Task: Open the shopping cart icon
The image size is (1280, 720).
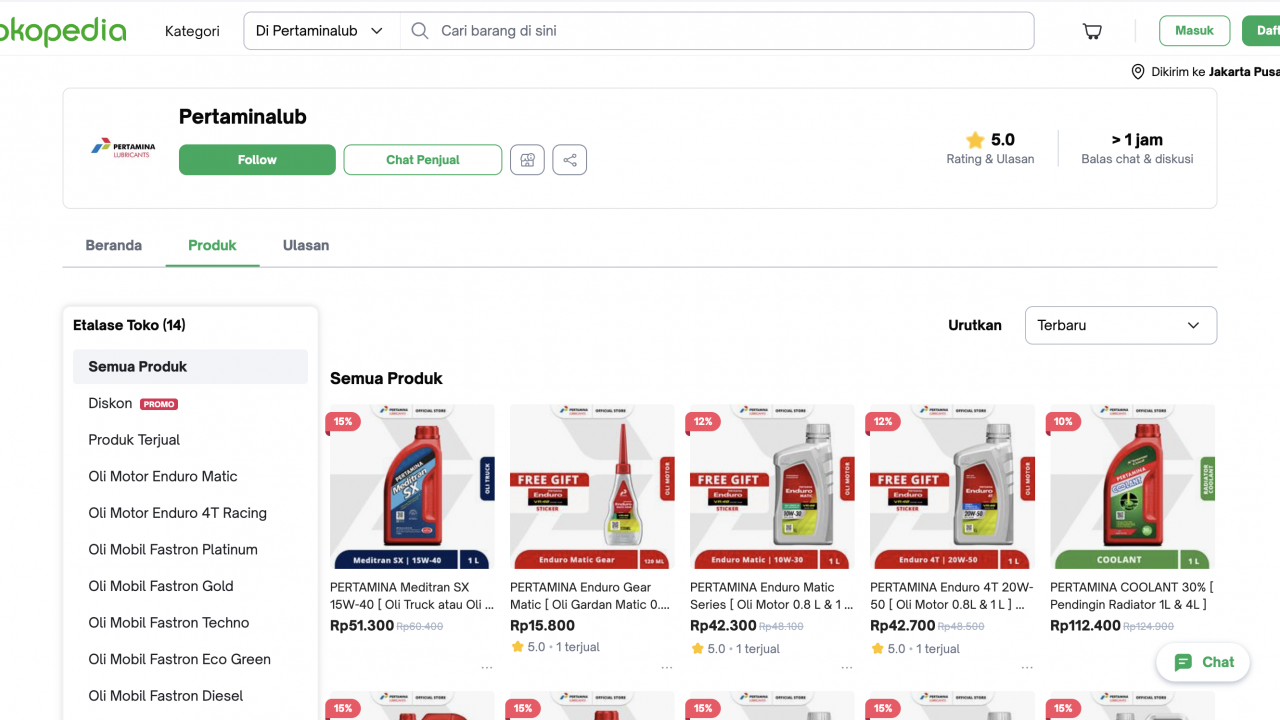Action: (1092, 31)
